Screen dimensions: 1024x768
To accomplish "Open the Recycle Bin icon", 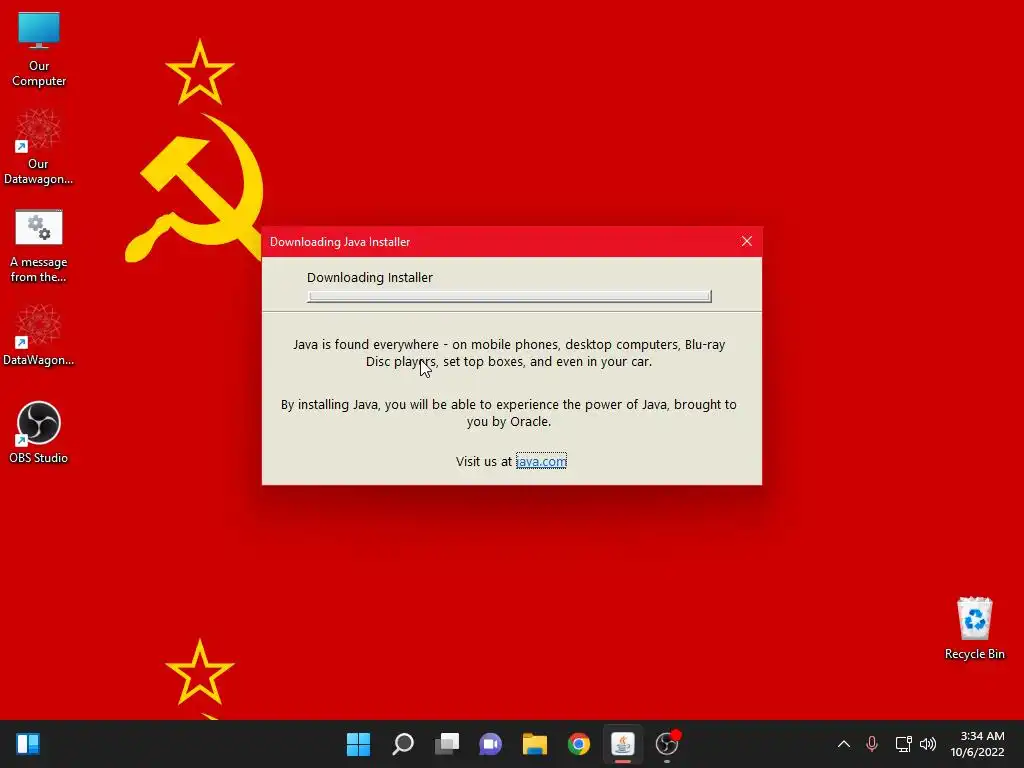I will [974, 628].
